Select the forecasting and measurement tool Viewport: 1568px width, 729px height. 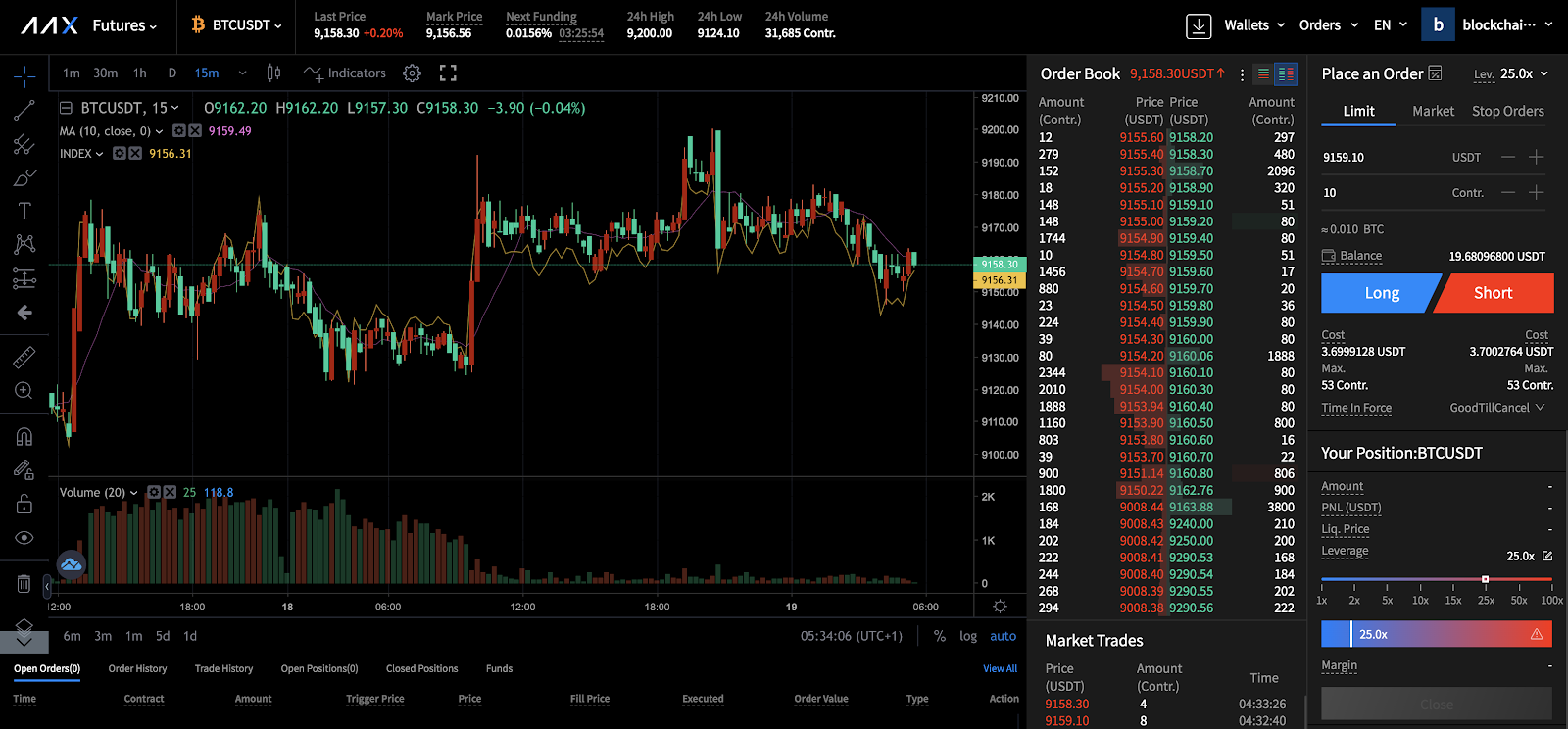24,278
